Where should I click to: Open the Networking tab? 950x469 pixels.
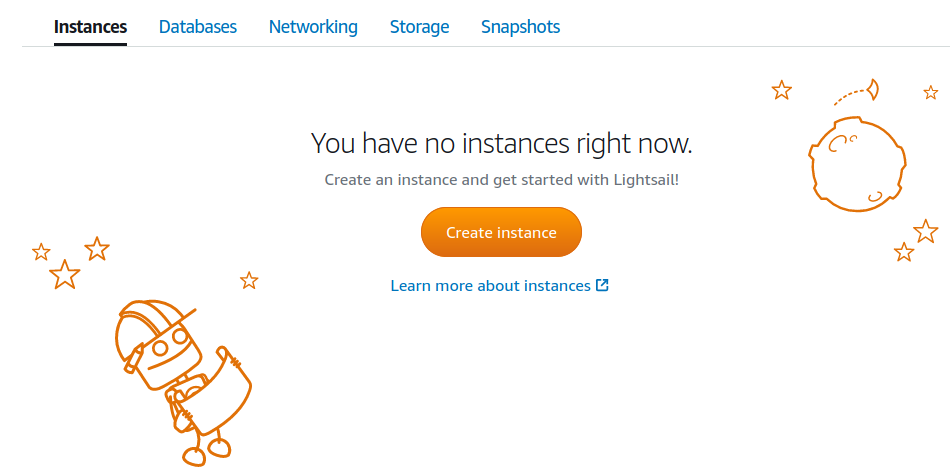tap(313, 27)
